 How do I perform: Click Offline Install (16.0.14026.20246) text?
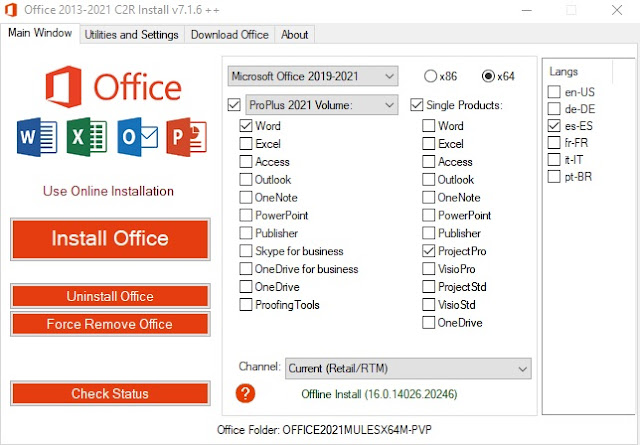(379, 394)
